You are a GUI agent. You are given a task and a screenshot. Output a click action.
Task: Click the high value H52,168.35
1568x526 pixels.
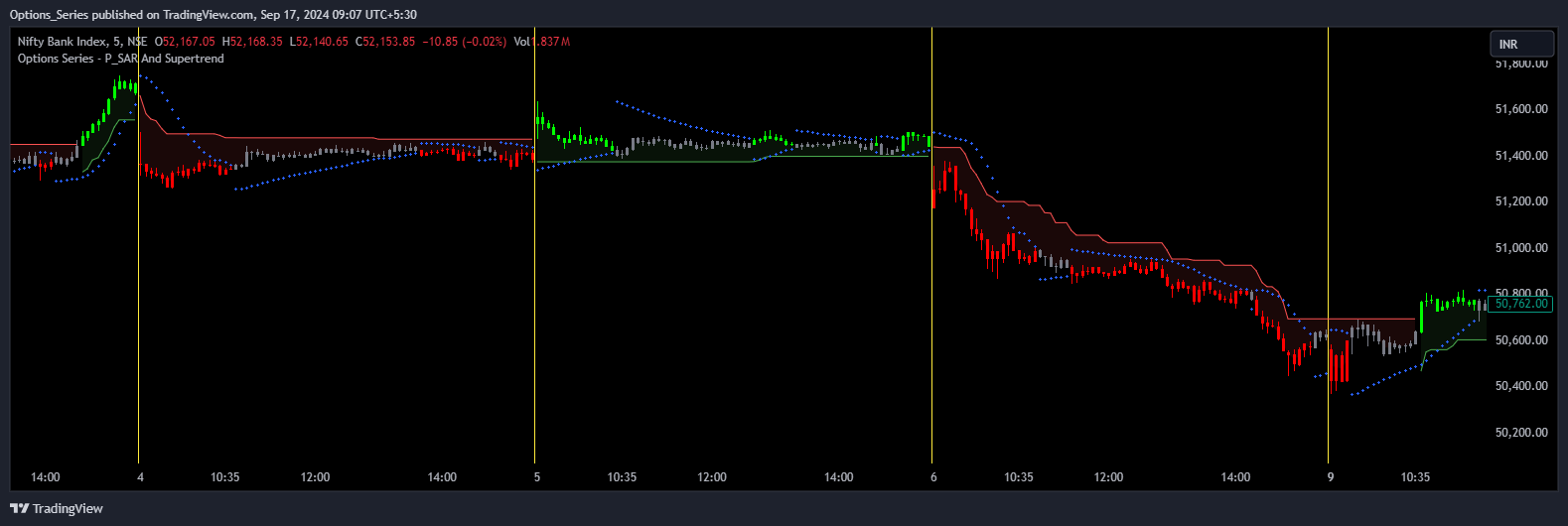point(252,42)
